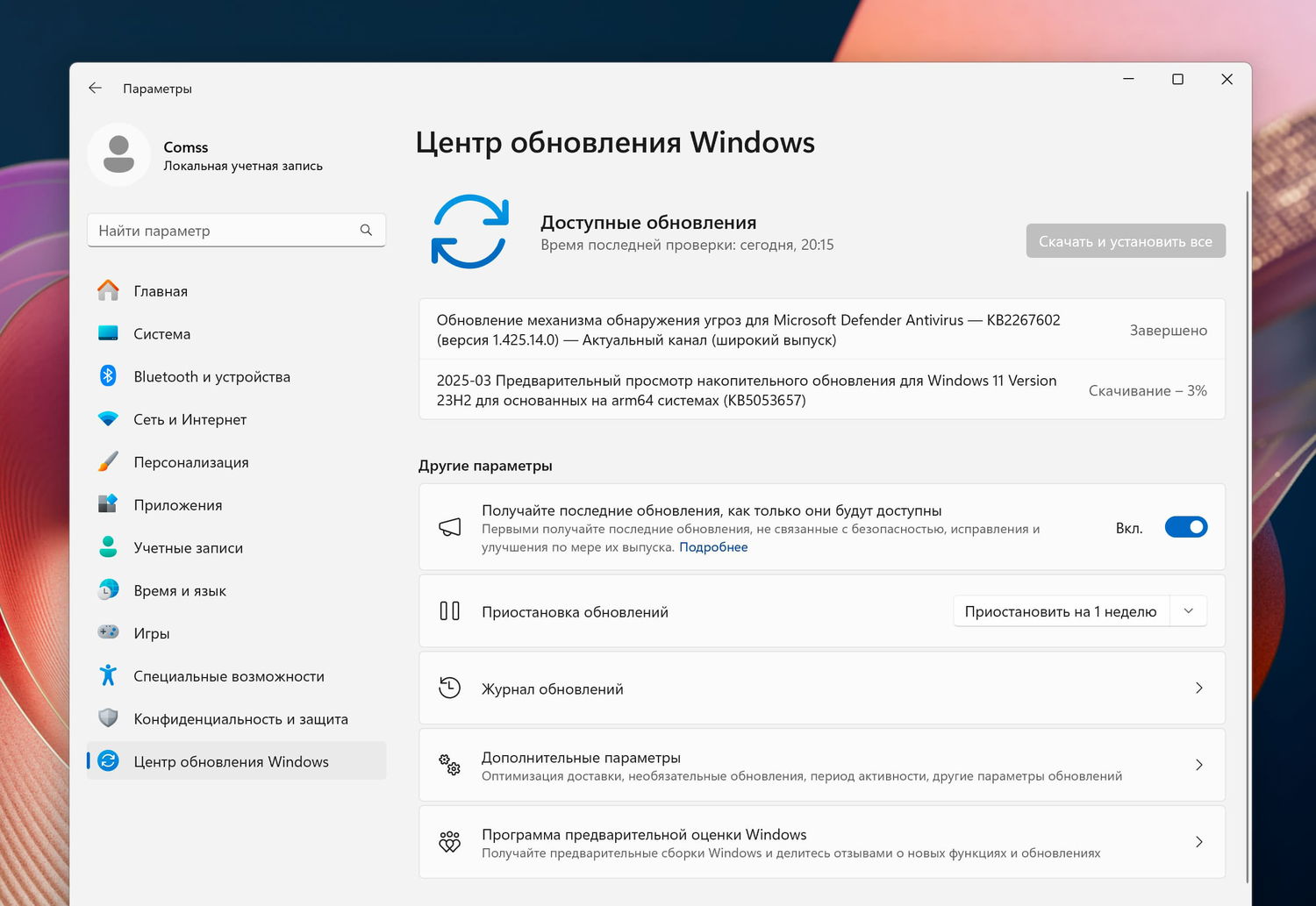Click the Центр обновления Windows page title

pos(615,142)
